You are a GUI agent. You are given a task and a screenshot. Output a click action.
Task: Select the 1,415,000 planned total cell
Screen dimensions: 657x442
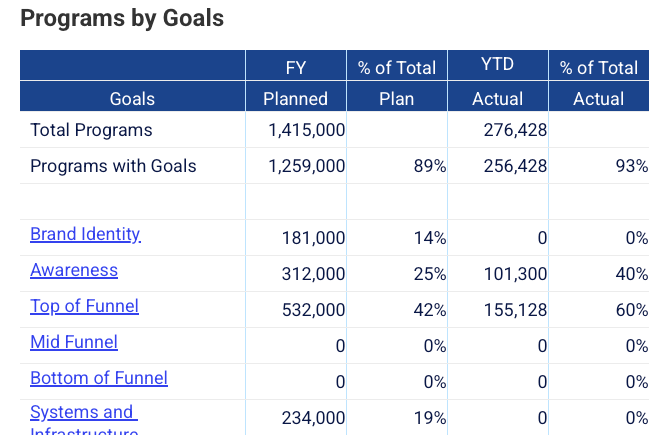tap(307, 130)
